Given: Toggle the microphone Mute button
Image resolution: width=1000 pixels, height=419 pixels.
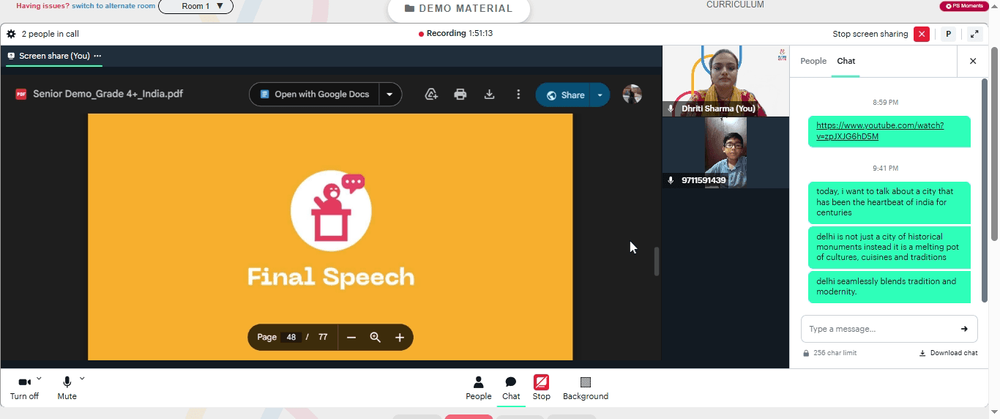Looking at the screenshot, I should point(66,388).
